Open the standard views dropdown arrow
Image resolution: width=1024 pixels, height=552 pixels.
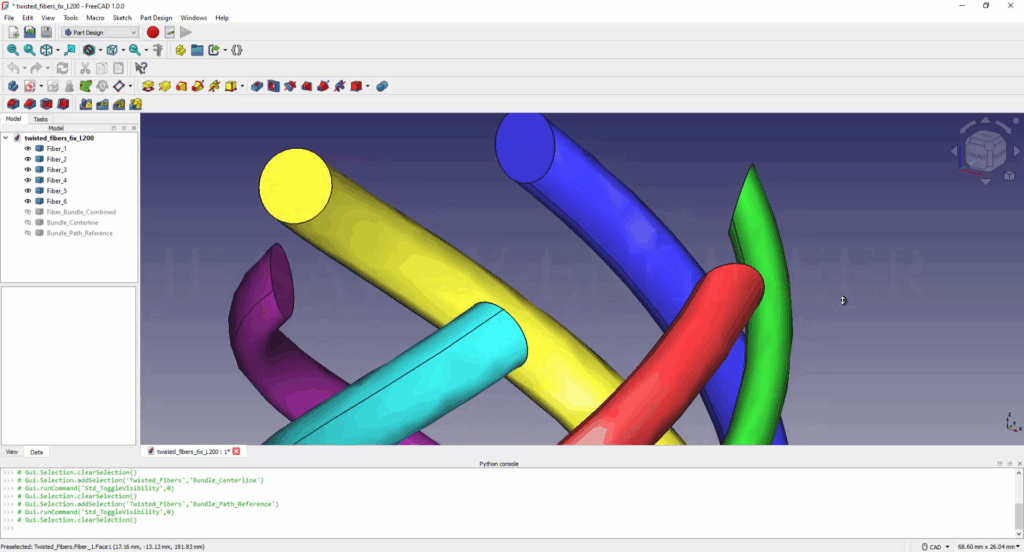(x=57, y=50)
